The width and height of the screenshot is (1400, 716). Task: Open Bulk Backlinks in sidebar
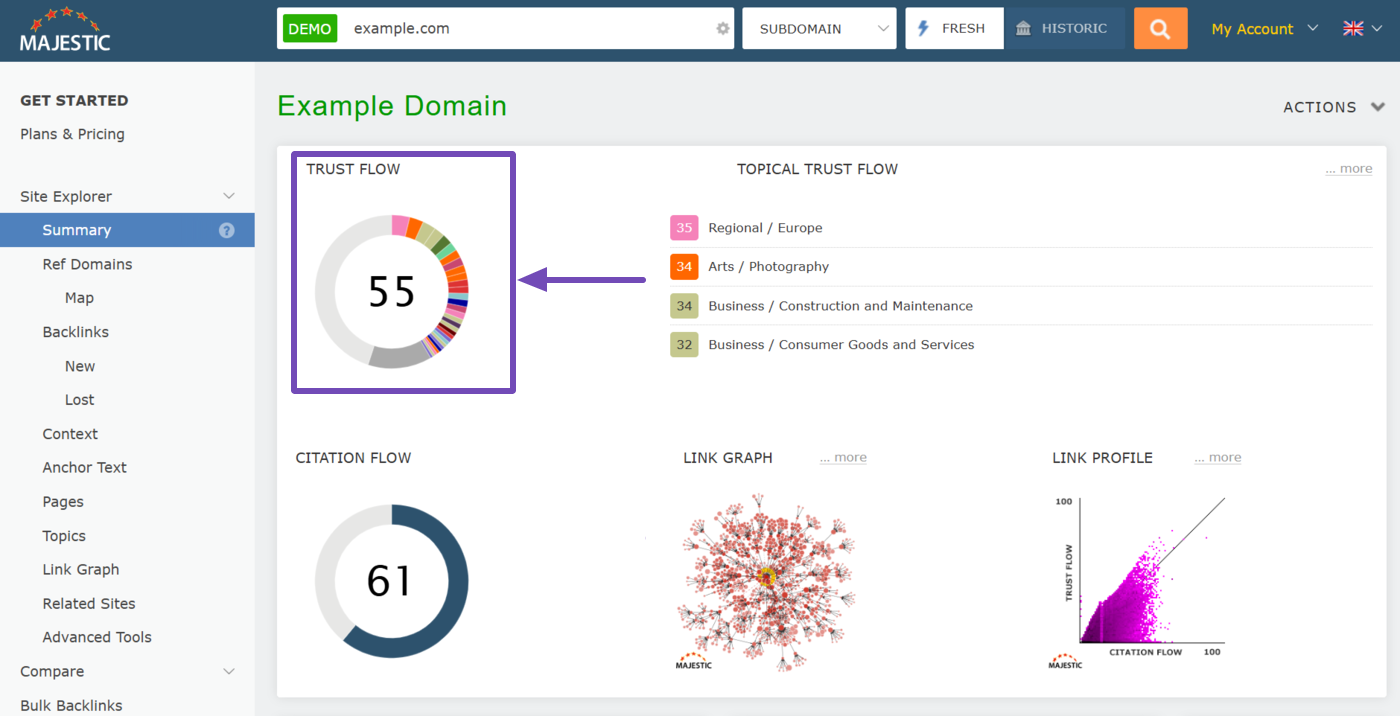coord(71,705)
